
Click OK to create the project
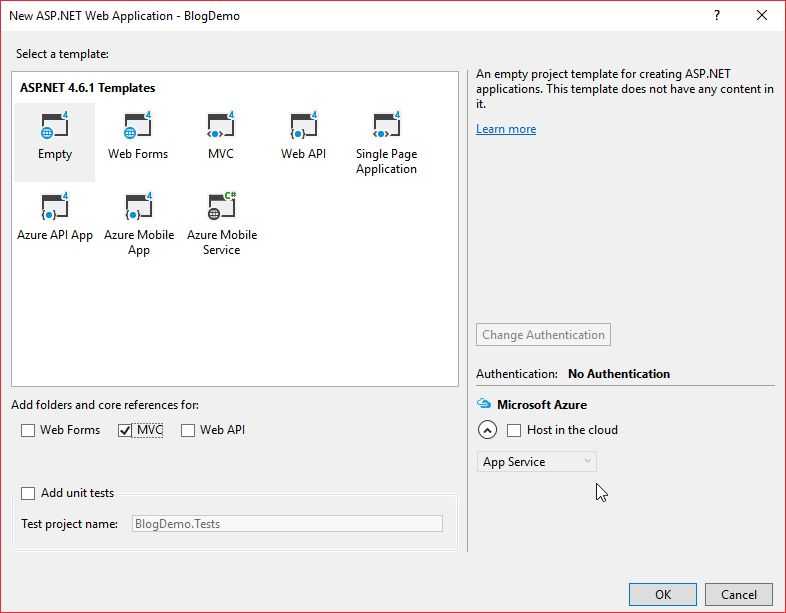662,594
